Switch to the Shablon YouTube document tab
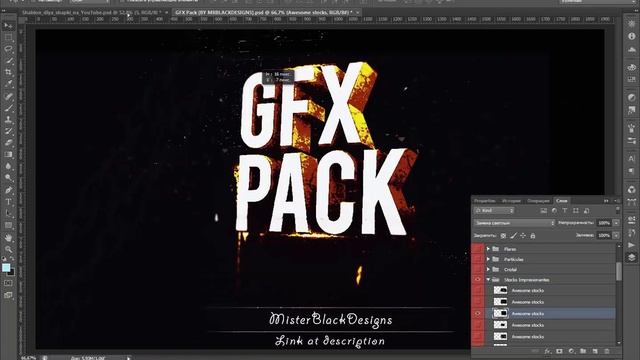Screen dimensions: 640x360 click(95, 13)
